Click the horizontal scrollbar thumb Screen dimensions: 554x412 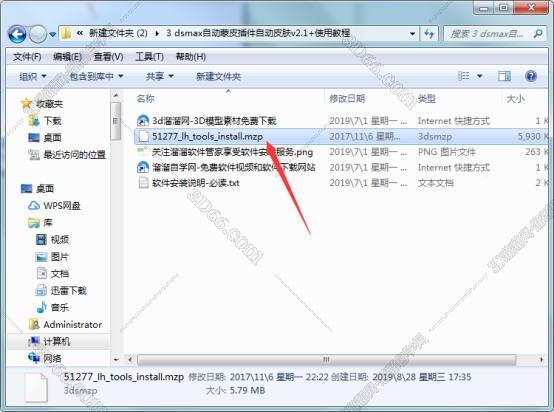[326, 360]
